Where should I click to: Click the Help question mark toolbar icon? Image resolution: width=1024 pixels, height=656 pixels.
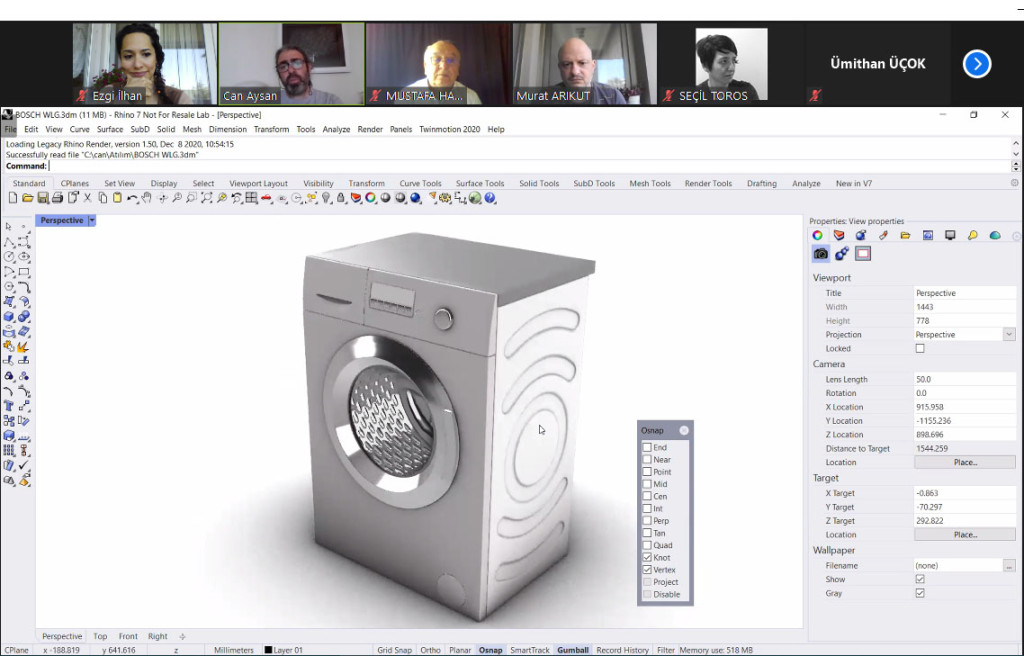490,198
